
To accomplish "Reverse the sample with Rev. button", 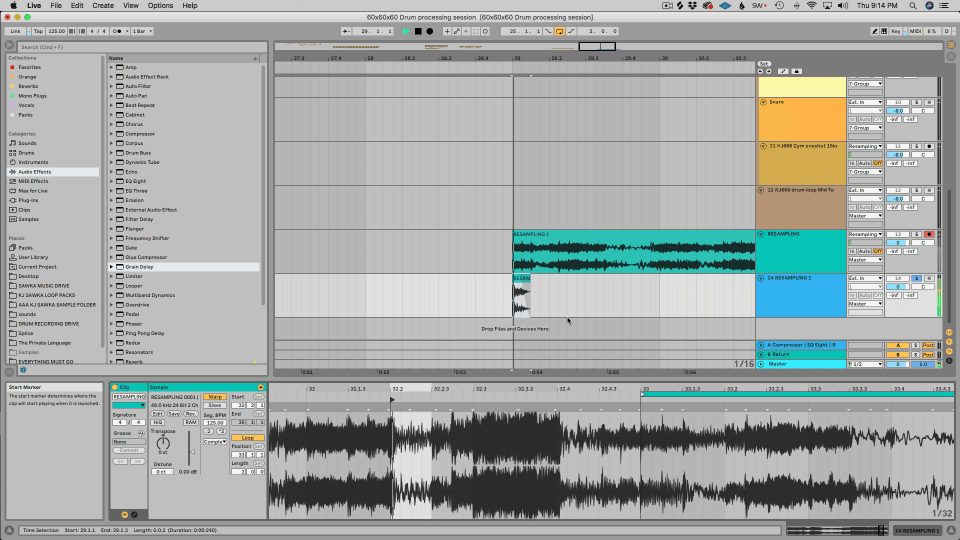I will point(191,414).
